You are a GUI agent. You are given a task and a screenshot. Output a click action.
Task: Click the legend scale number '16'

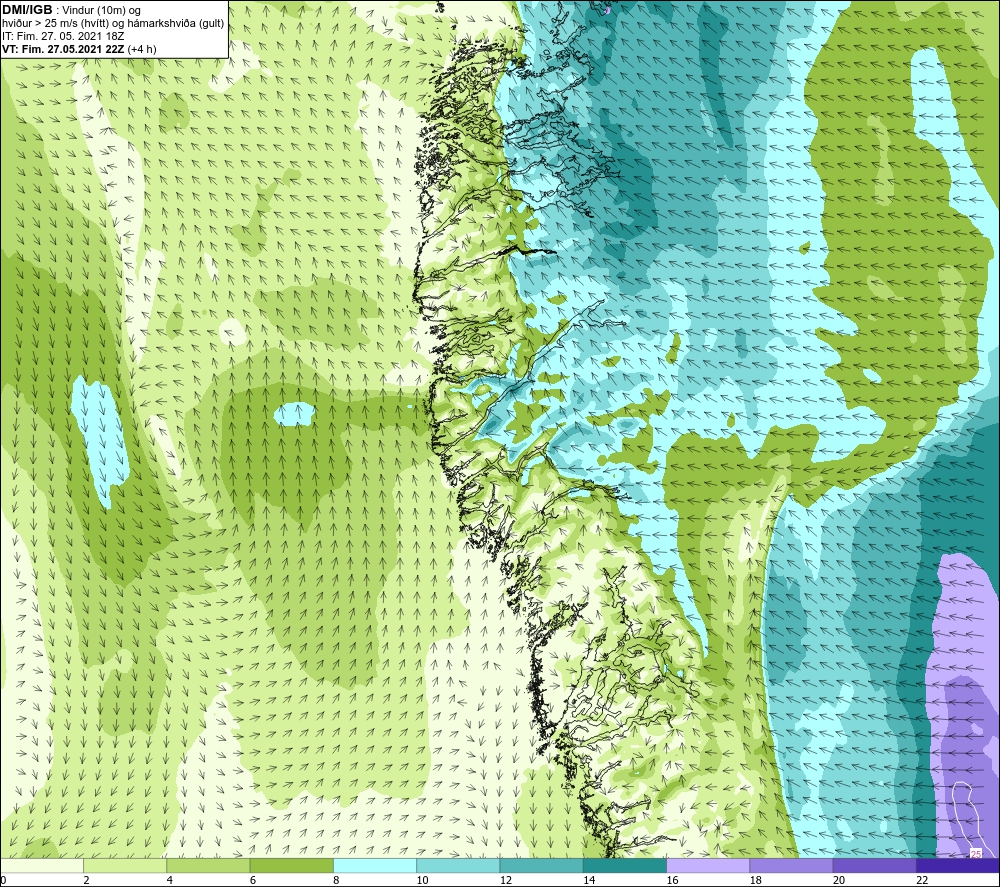point(672,880)
